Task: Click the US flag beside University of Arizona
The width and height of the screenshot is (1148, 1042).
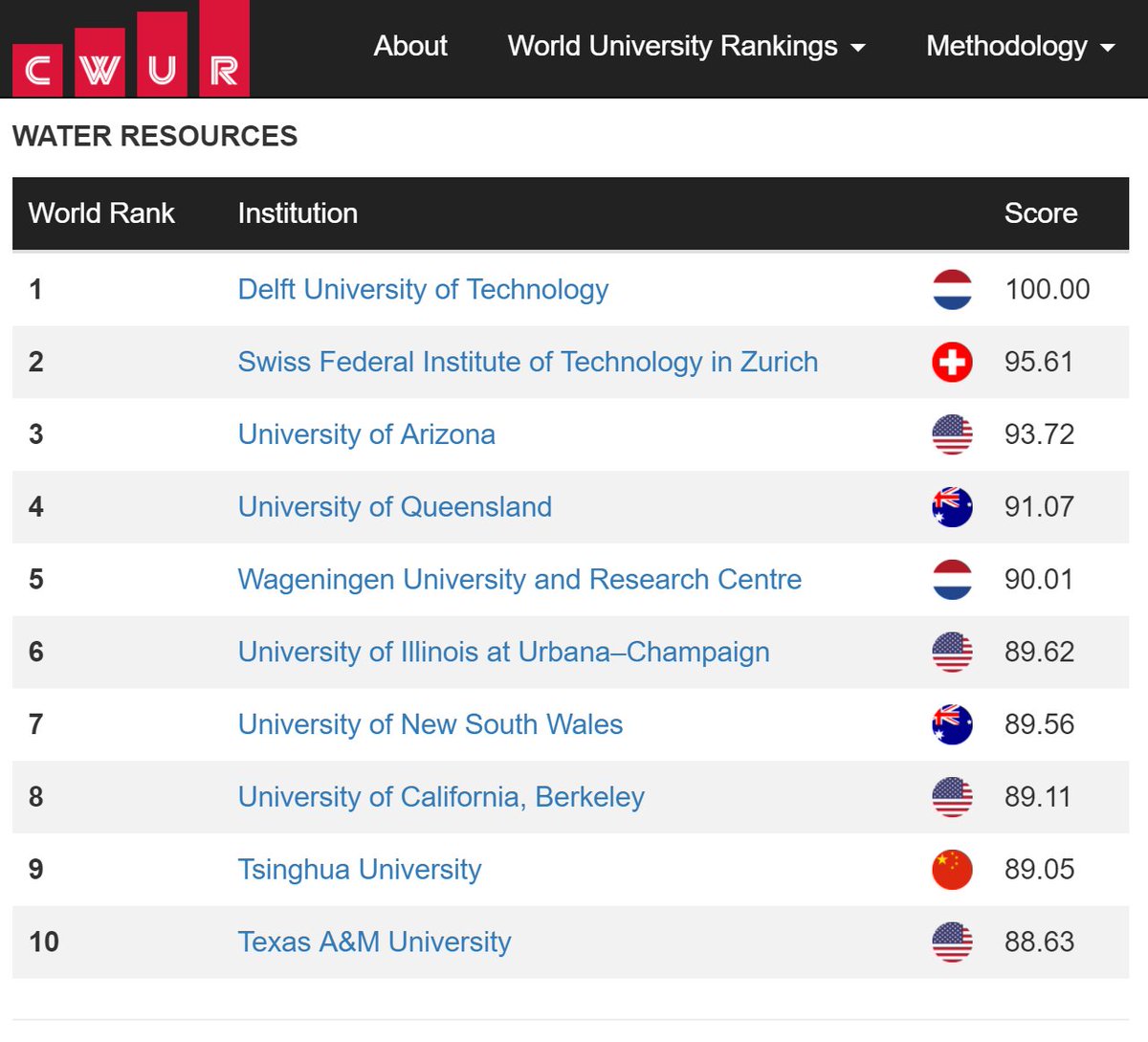Action: (952, 434)
